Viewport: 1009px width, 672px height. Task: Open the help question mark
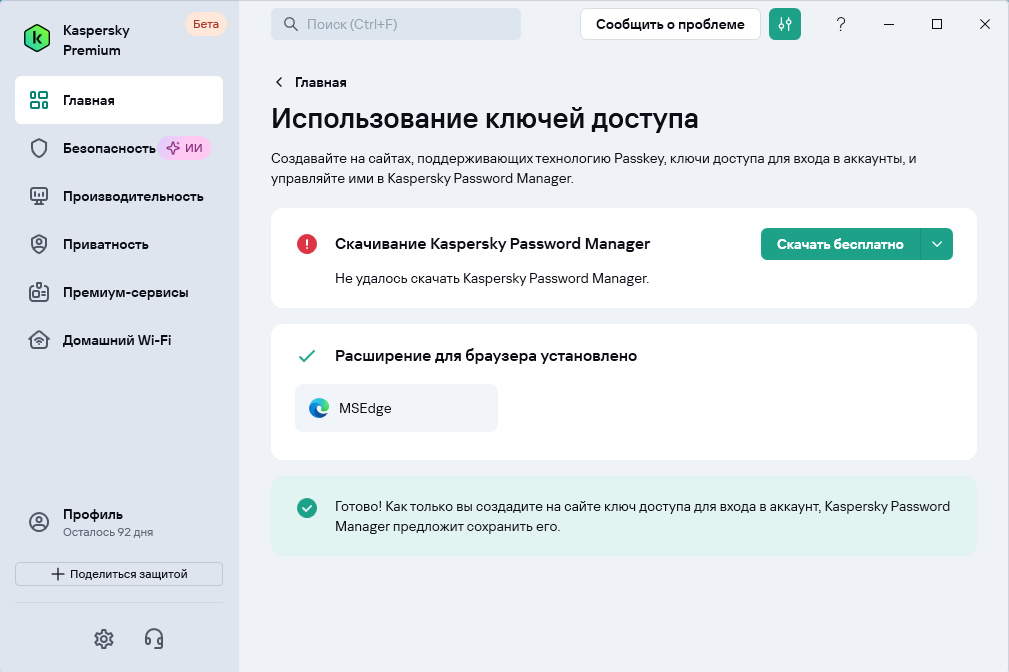click(x=840, y=24)
